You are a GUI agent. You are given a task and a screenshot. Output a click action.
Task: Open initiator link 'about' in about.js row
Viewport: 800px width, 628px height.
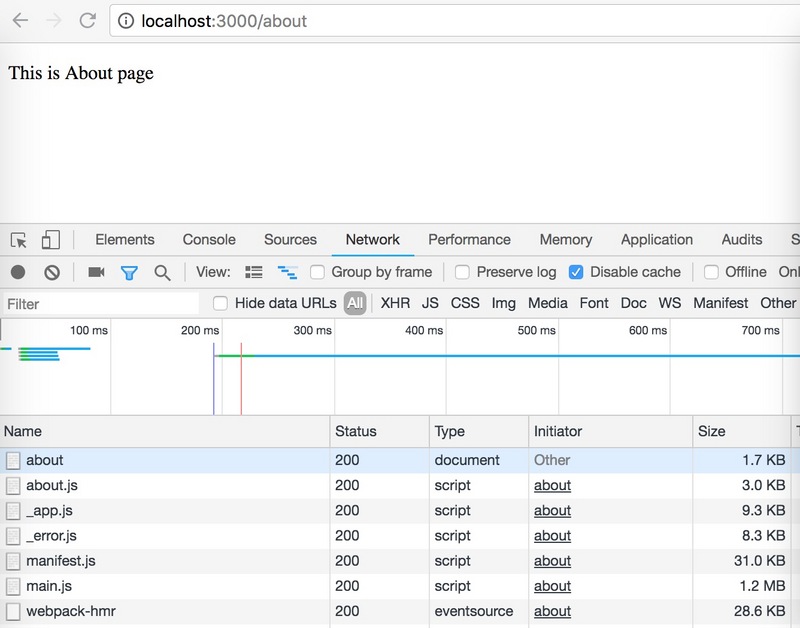point(553,485)
